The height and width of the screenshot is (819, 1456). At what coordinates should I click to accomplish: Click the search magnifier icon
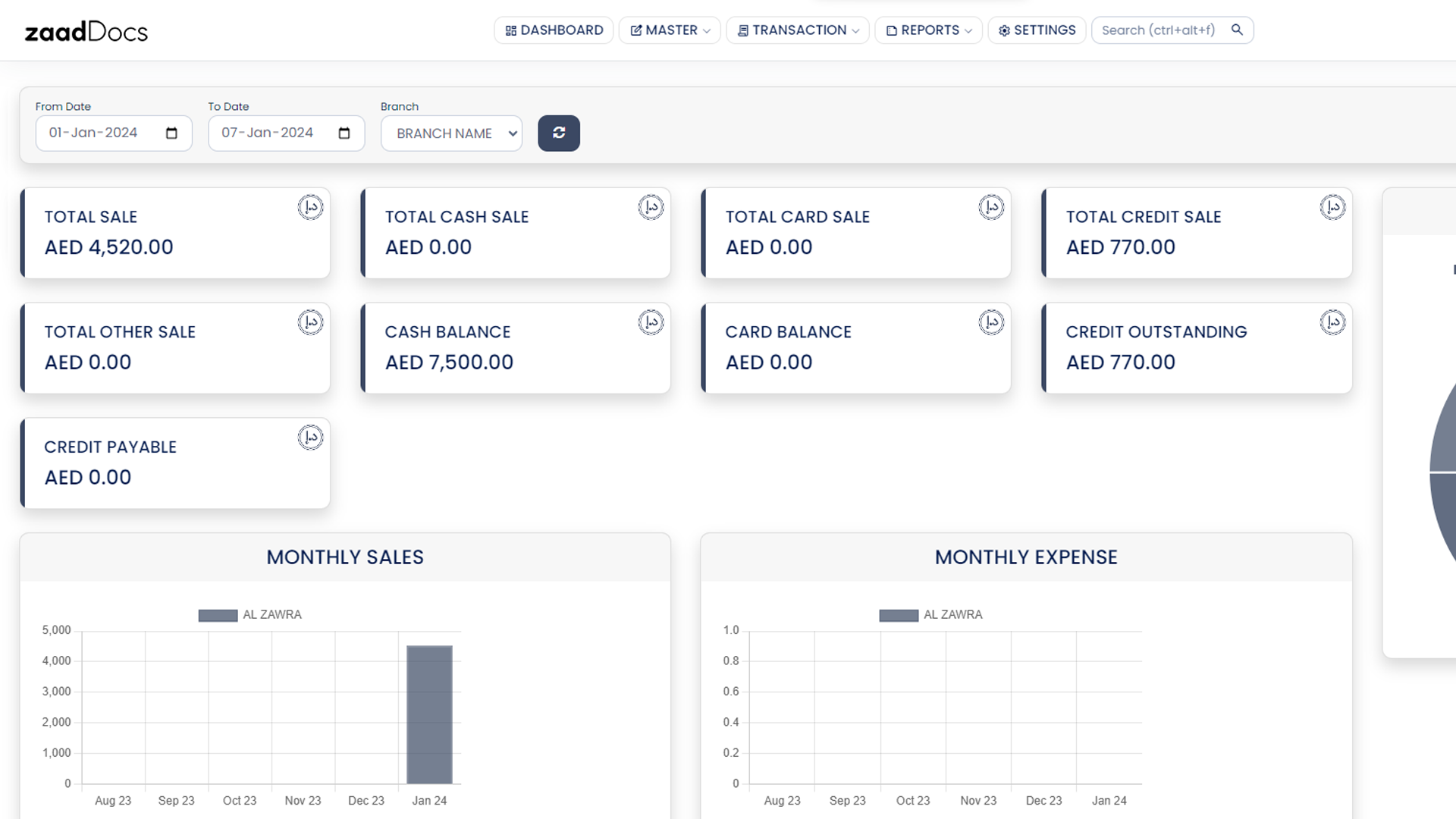pyautogui.click(x=1237, y=30)
